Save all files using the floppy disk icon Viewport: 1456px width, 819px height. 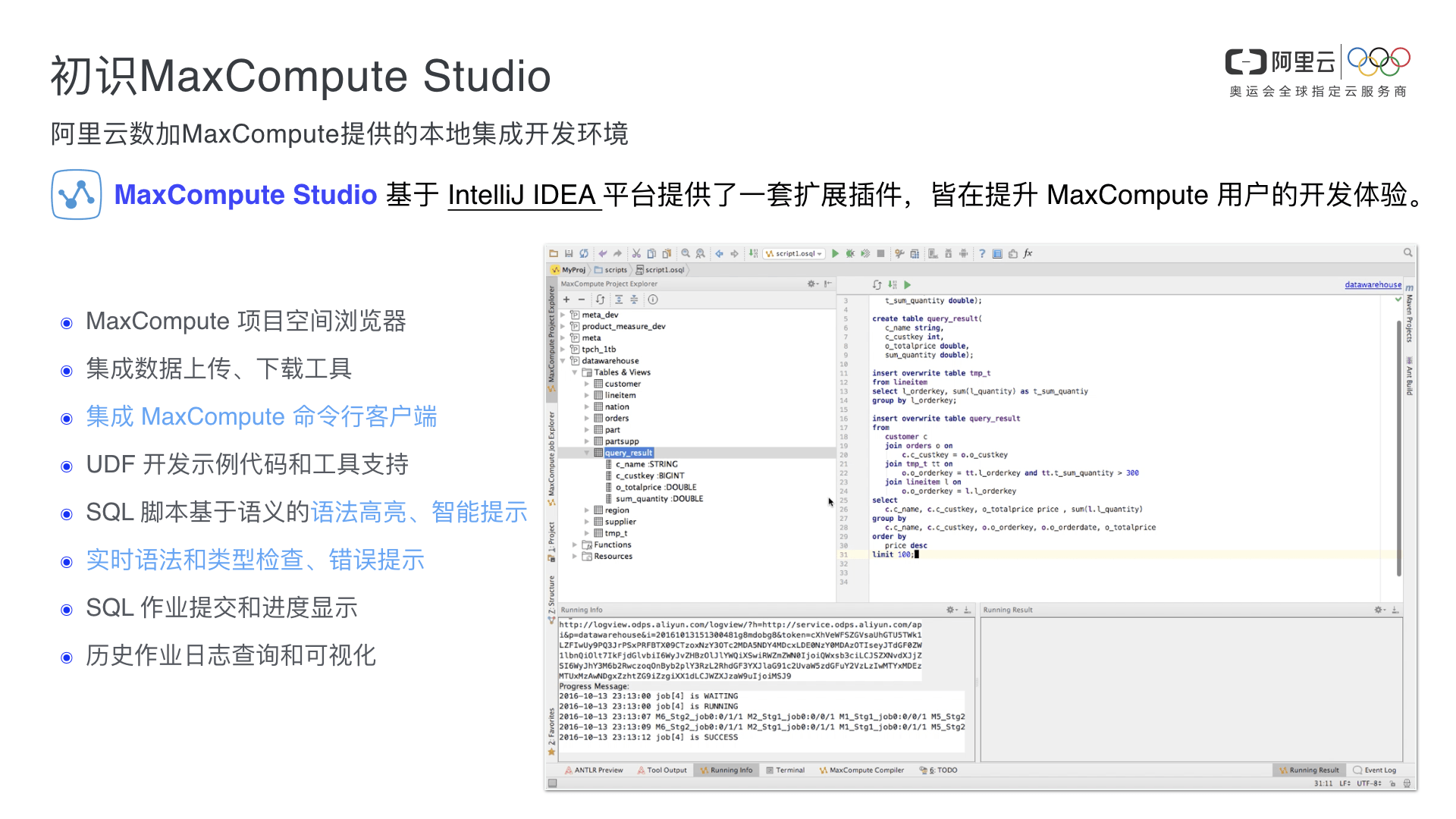tap(569, 254)
